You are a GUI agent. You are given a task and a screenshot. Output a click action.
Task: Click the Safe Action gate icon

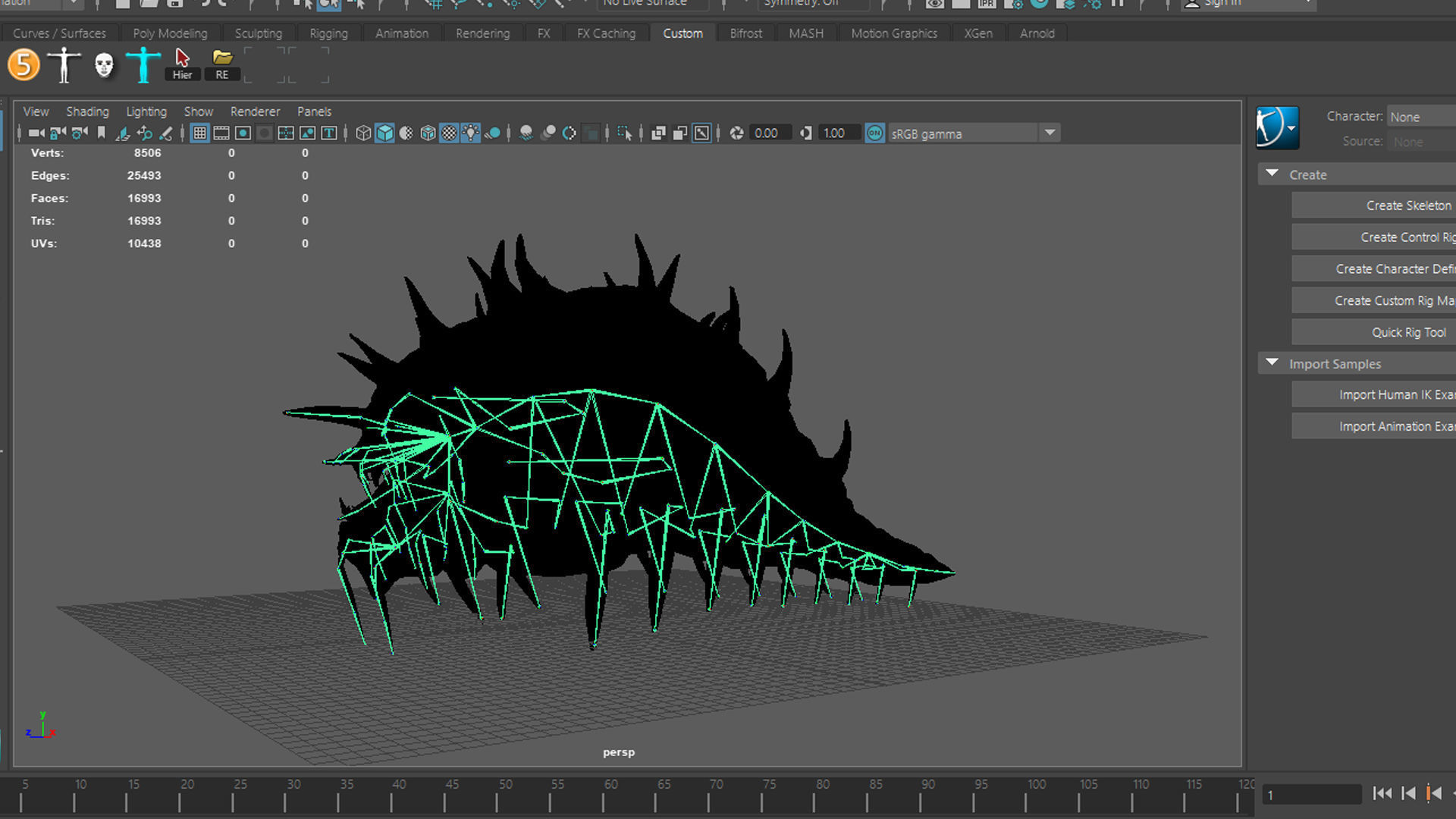point(307,133)
